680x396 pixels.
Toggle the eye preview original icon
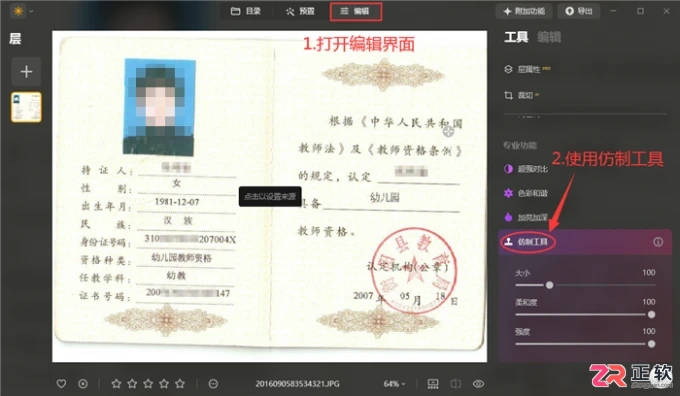point(478,383)
